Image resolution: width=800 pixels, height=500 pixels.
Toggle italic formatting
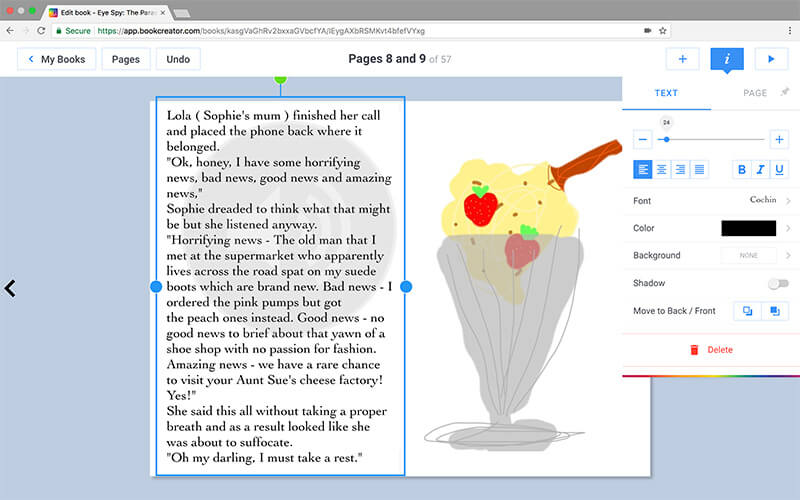point(760,169)
